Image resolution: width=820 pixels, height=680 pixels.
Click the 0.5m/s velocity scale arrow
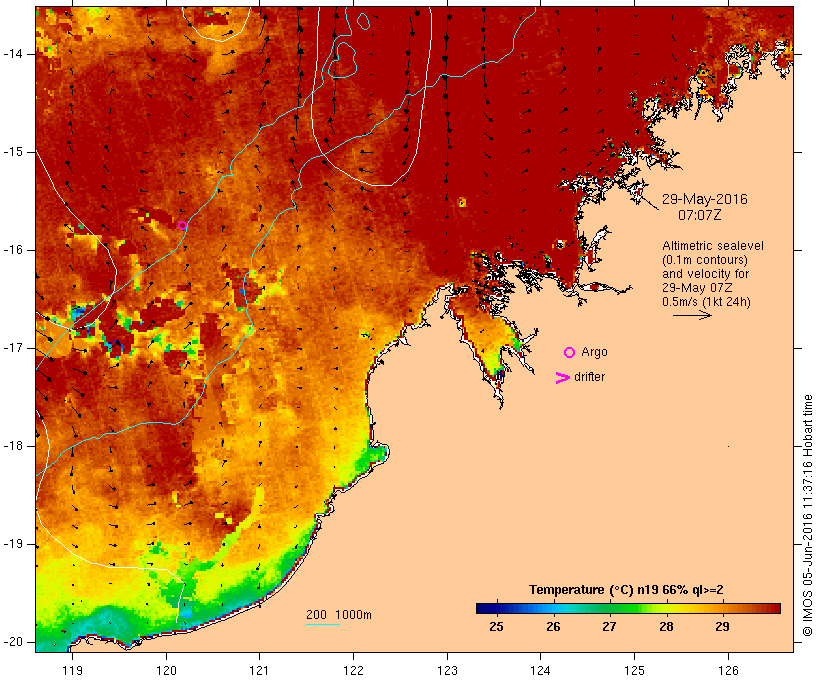click(692, 315)
